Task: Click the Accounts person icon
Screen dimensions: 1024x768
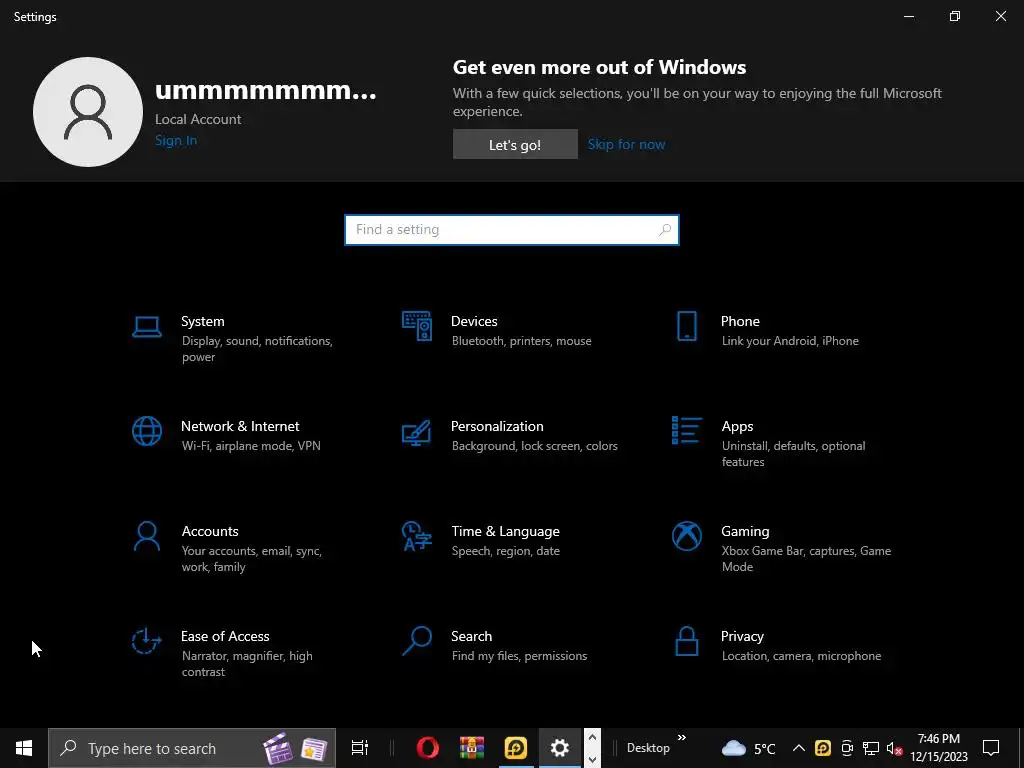Action: click(x=146, y=536)
